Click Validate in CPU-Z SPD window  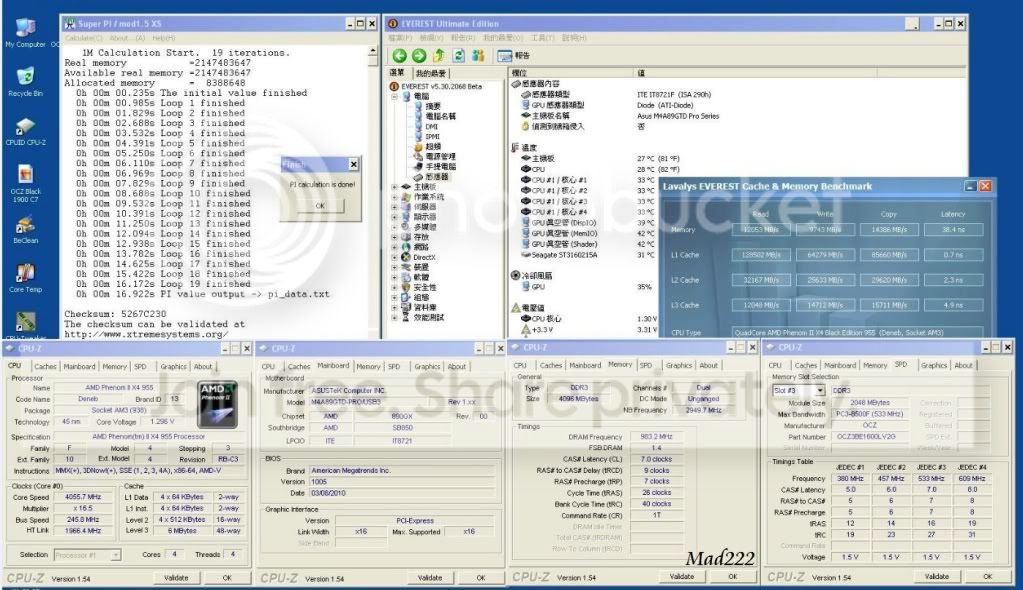click(936, 576)
